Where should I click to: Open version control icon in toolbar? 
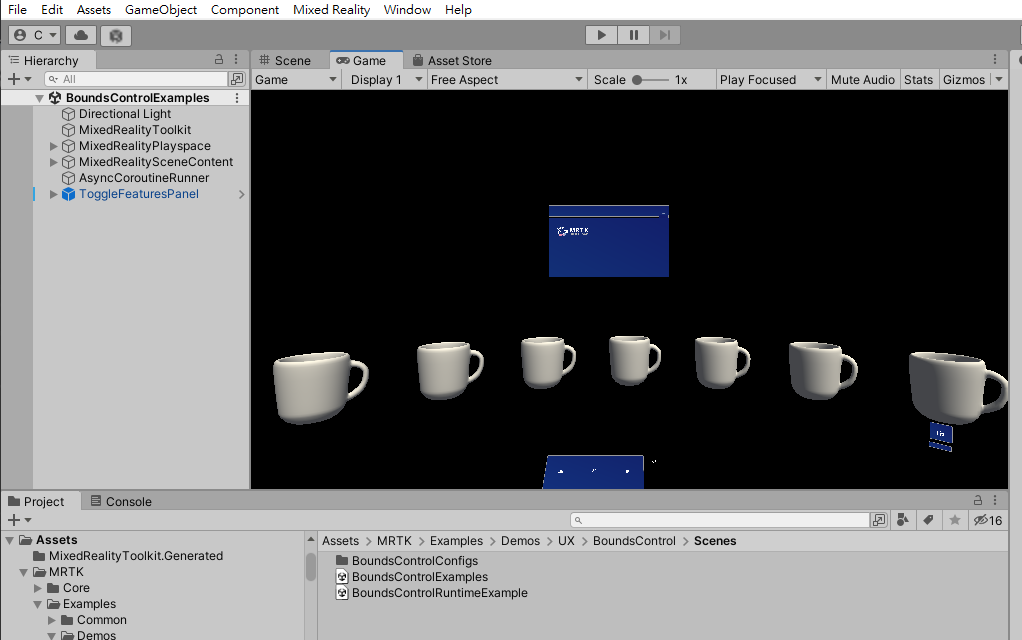pos(116,35)
